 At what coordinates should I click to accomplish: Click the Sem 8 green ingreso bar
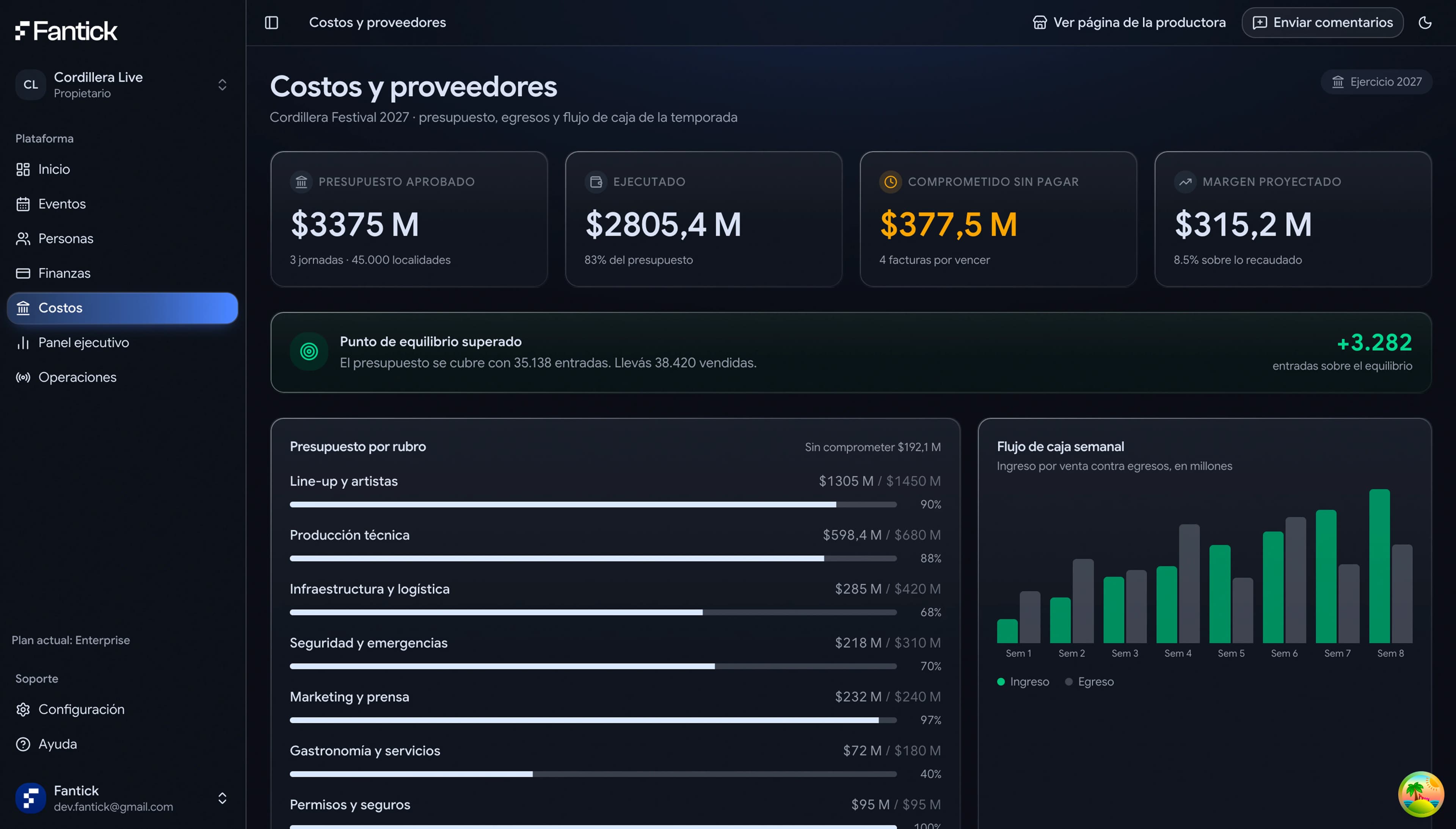pyautogui.click(x=1379, y=566)
